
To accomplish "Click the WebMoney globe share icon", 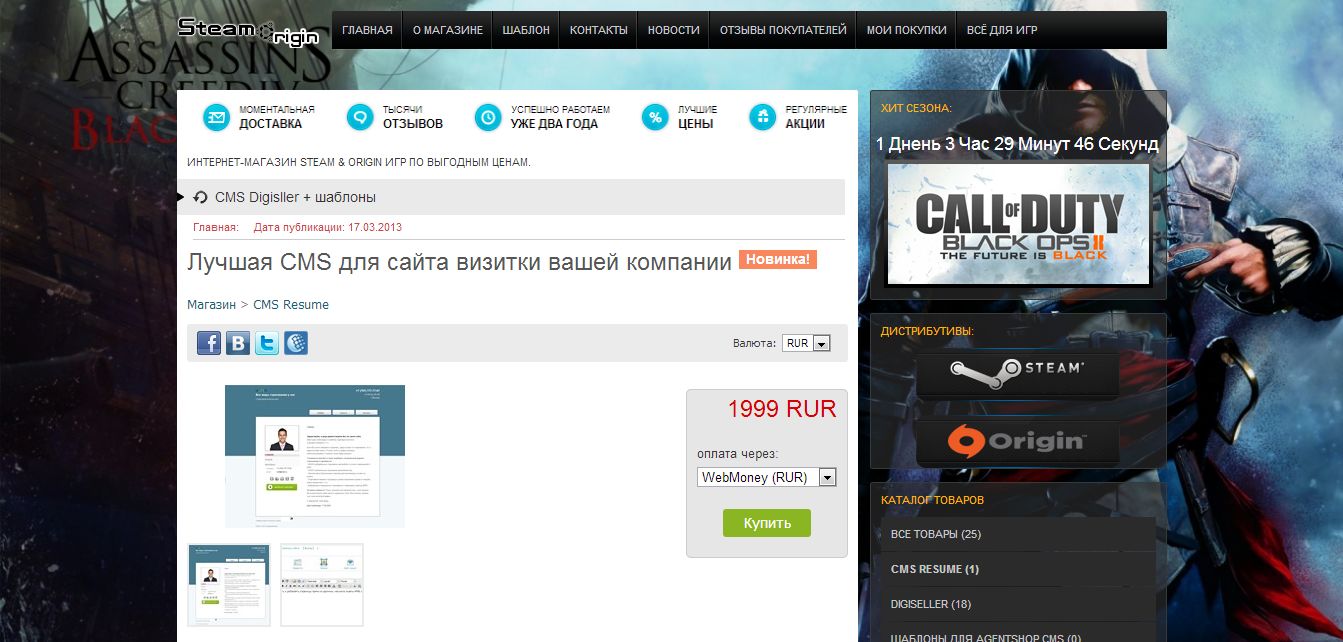I will pyautogui.click(x=296, y=343).
